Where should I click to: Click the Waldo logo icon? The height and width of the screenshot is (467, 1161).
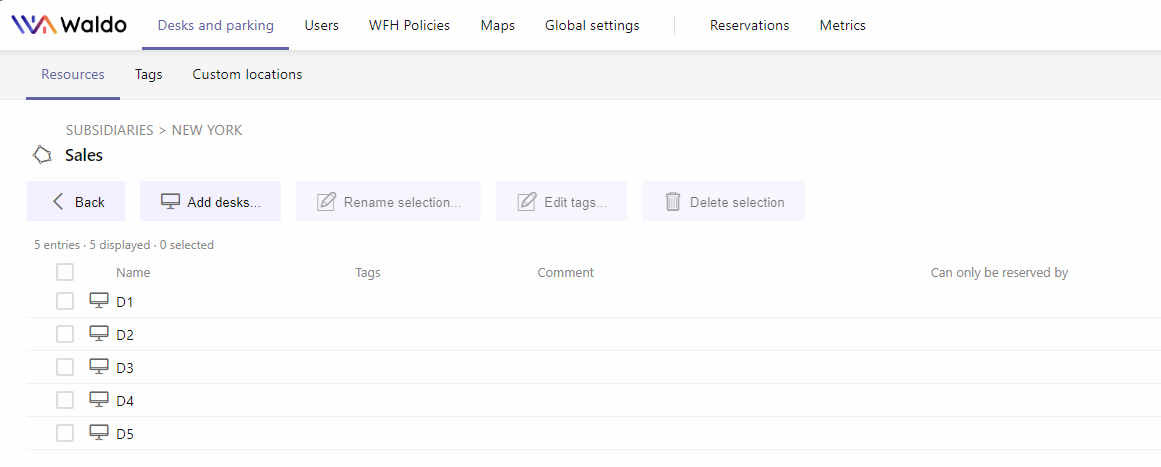34,25
